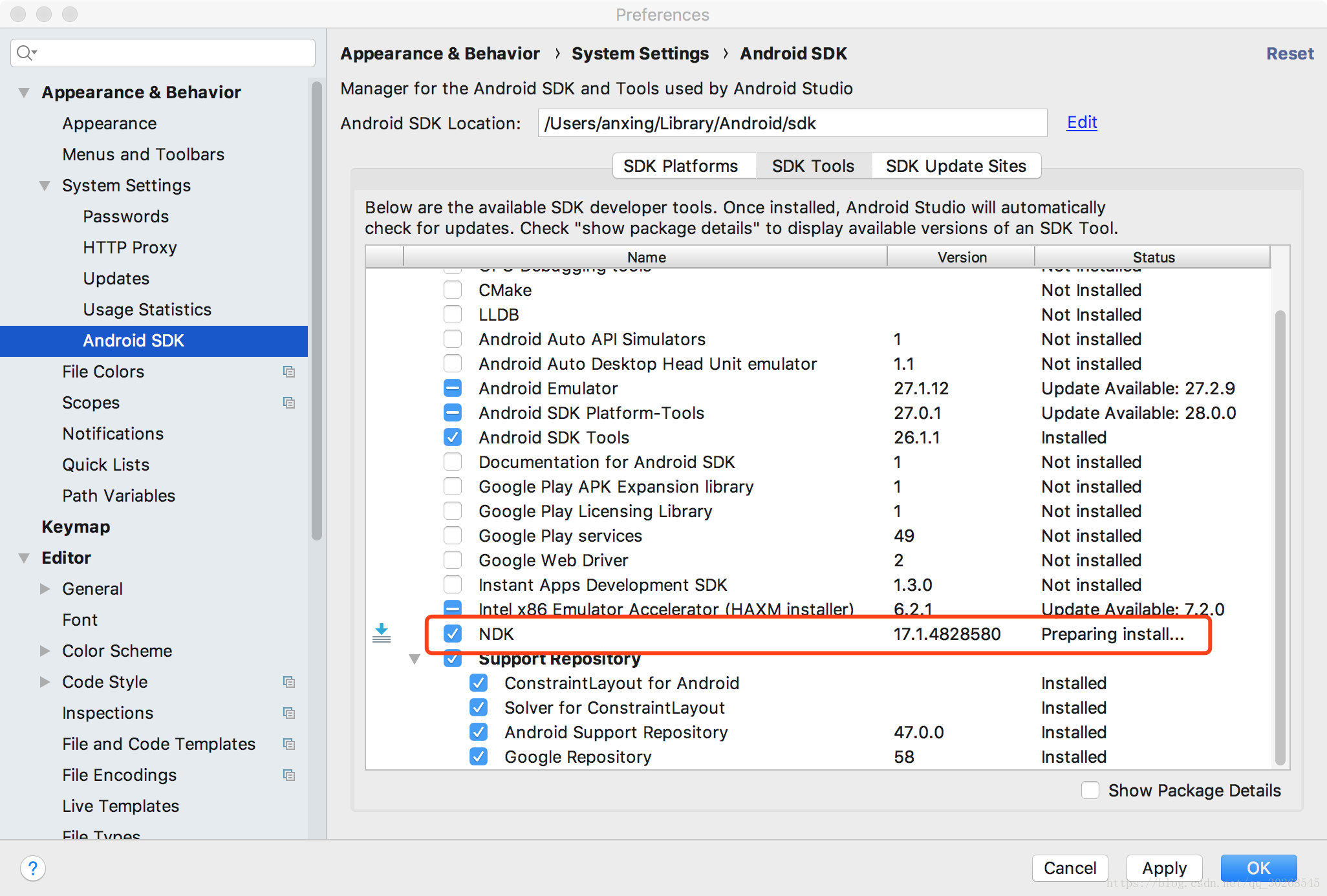Click the download icon beside NDK row
The image size is (1327, 896).
382,634
